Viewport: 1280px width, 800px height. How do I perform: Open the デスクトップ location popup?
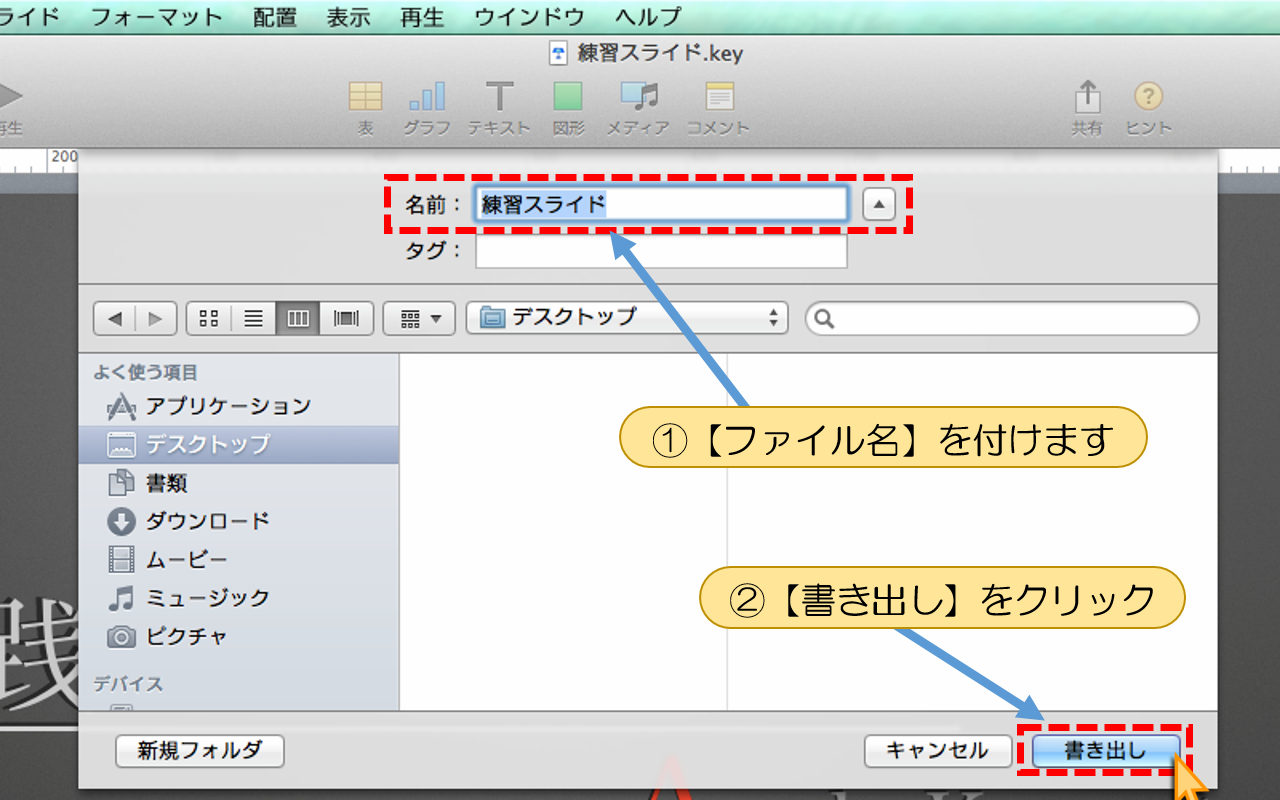click(628, 319)
